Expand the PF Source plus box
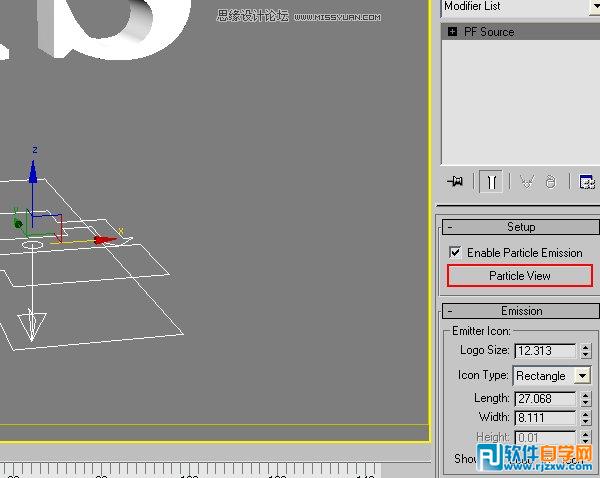The image size is (600, 478). pos(452,32)
